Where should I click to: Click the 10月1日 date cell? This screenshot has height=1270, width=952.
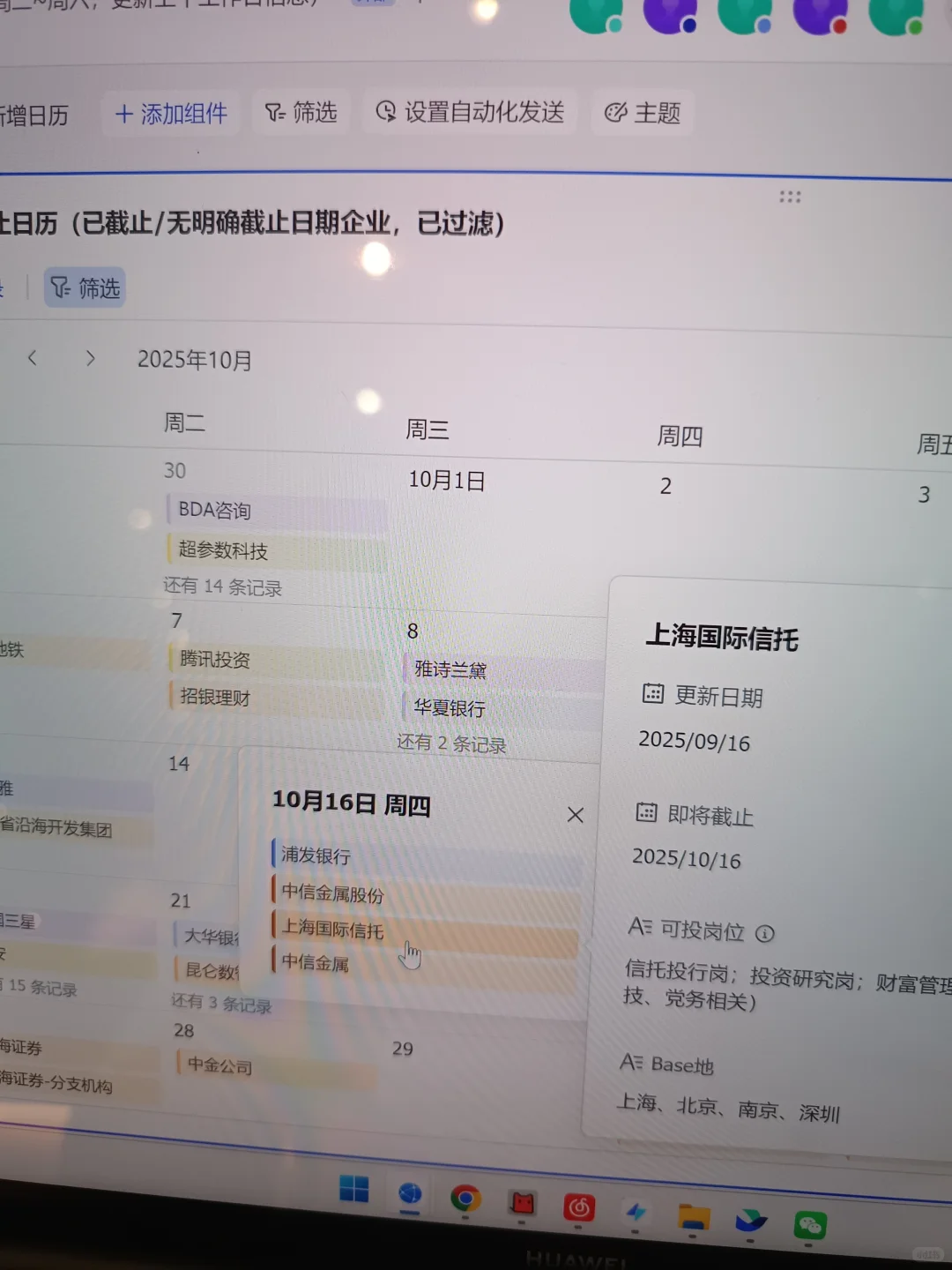(x=447, y=480)
